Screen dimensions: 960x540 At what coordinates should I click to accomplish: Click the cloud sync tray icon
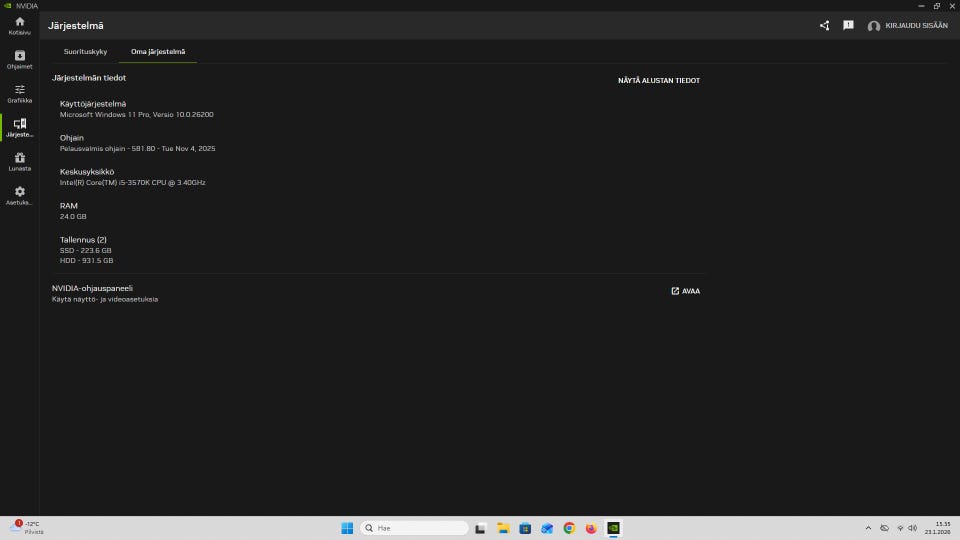pyautogui.click(x=885, y=528)
